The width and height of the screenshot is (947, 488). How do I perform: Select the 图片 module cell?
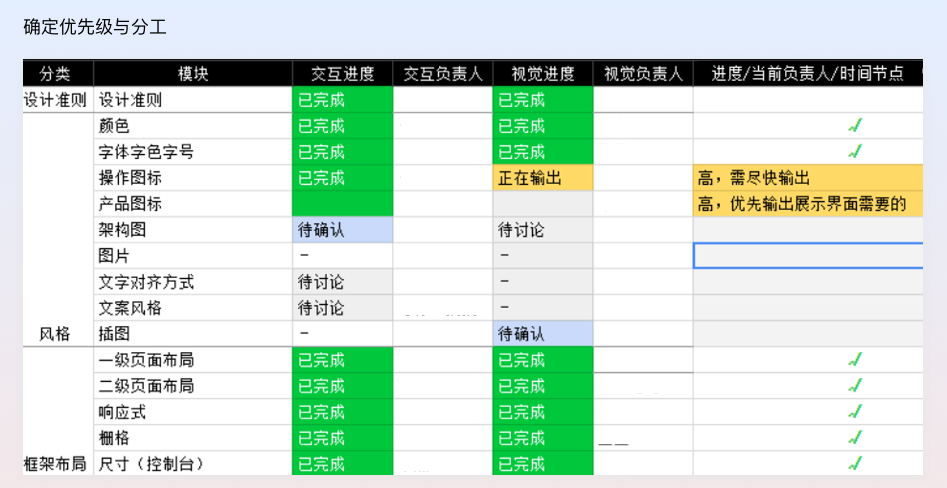pyautogui.click(x=193, y=255)
